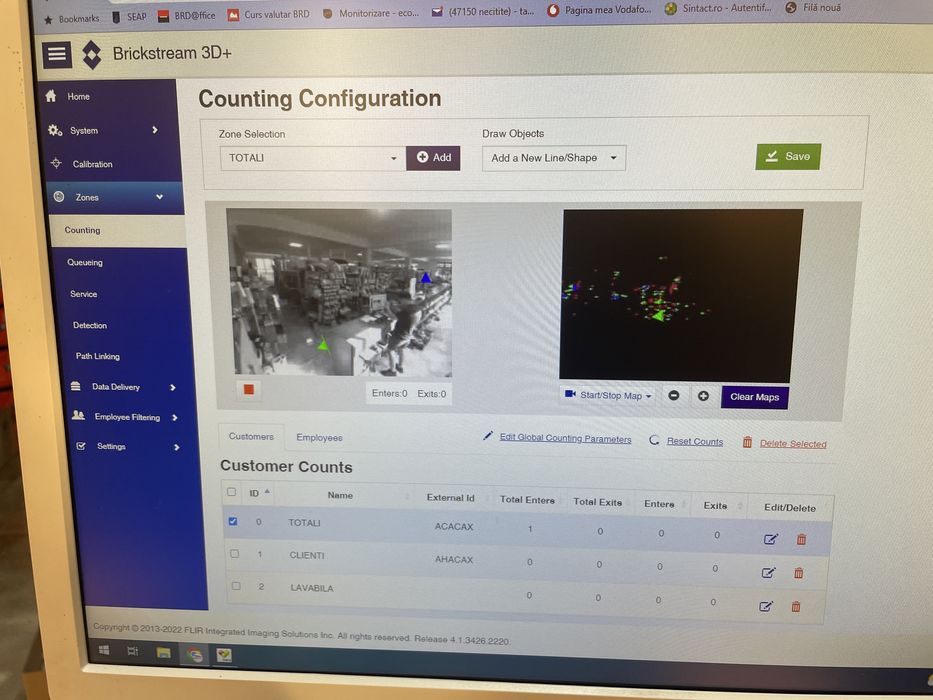Select Queueing under Zones

84,262
